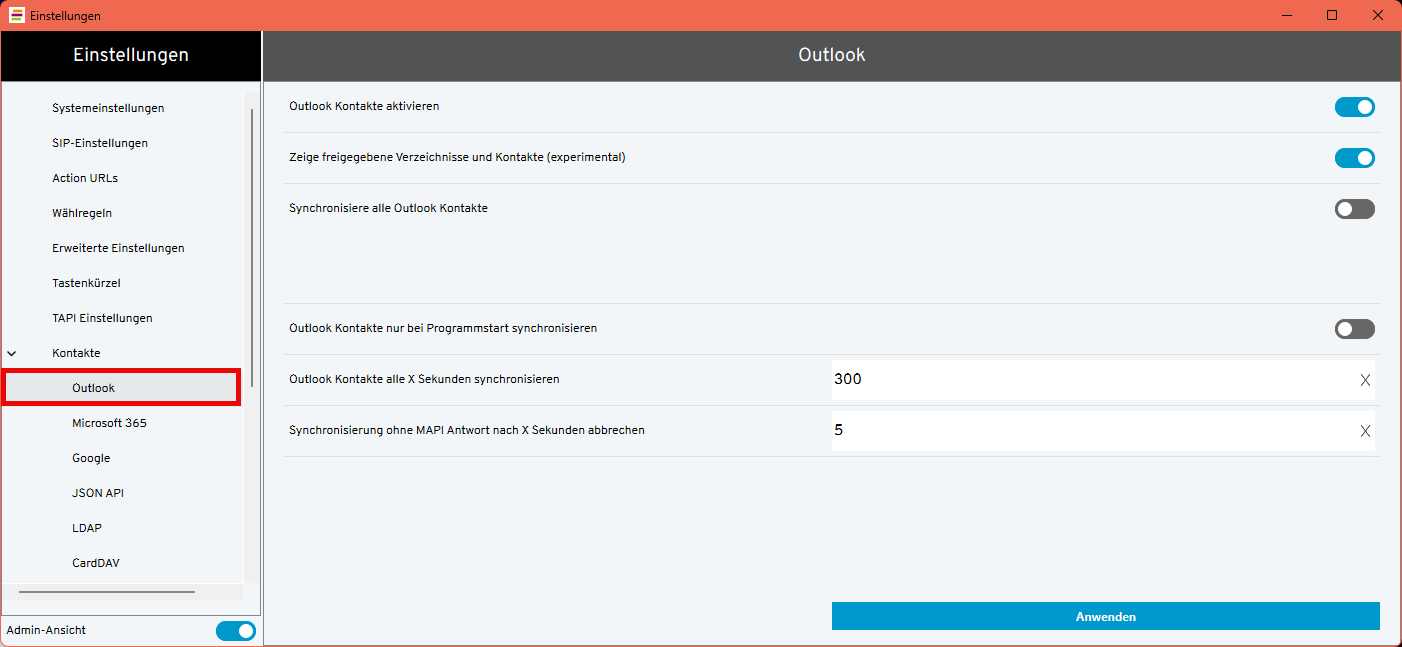Open Systemeinstellungen in the sidebar
This screenshot has width=1402, height=647.
pos(108,108)
